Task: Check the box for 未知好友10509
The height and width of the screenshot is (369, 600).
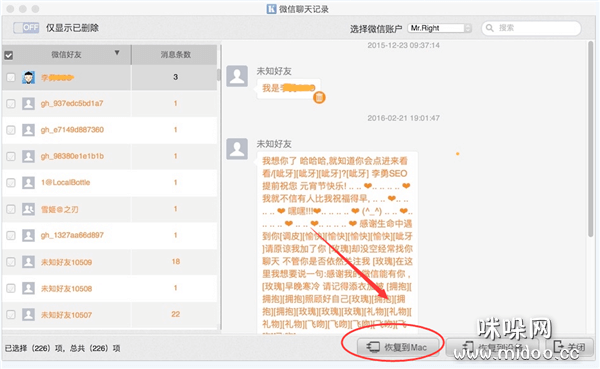Action: [x=11, y=262]
